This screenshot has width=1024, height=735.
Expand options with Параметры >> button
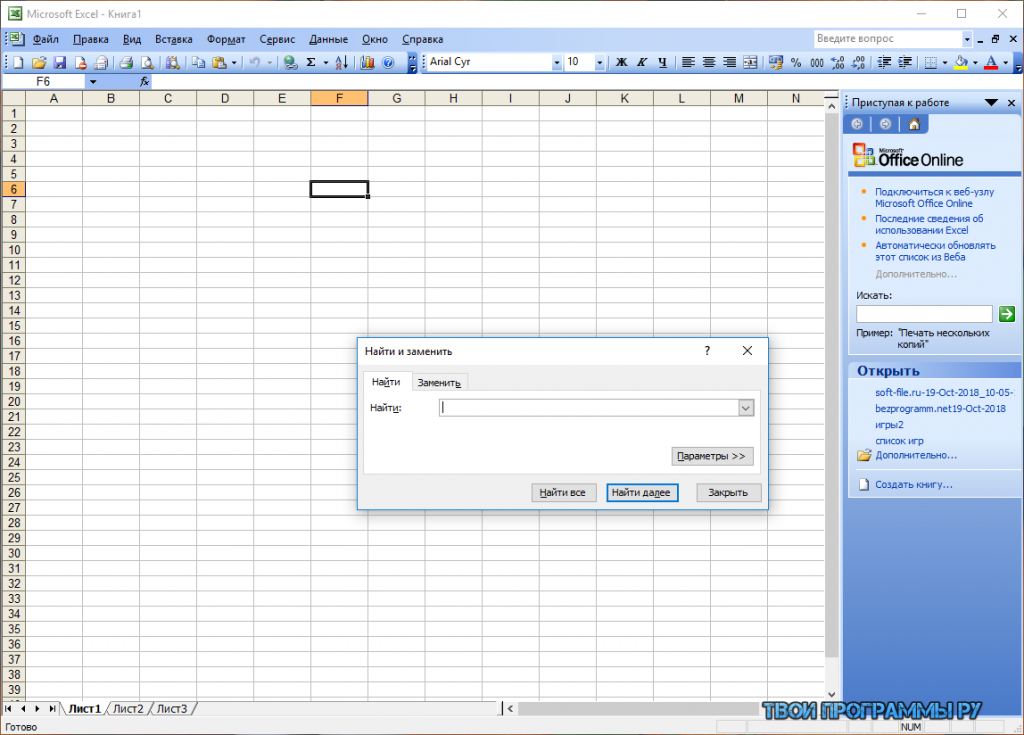click(x=712, y=456)
